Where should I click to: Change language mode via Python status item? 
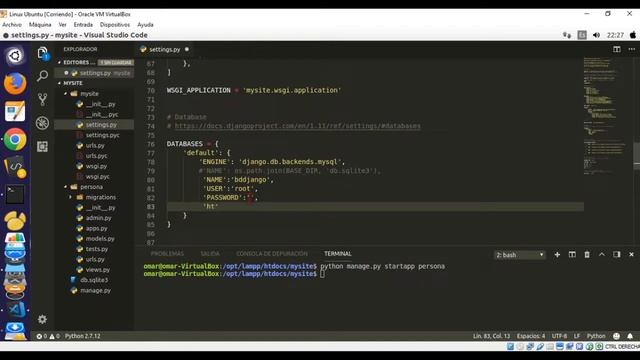click(596, 336)
